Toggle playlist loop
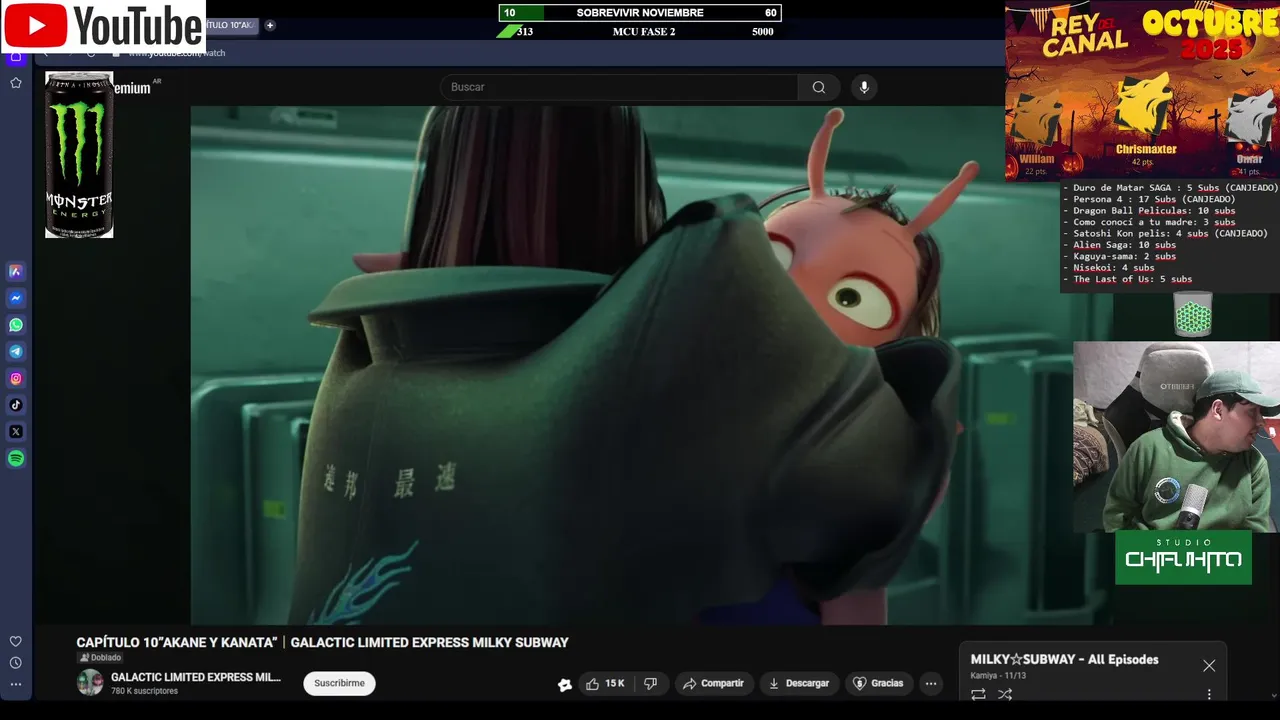 [978, 694]
